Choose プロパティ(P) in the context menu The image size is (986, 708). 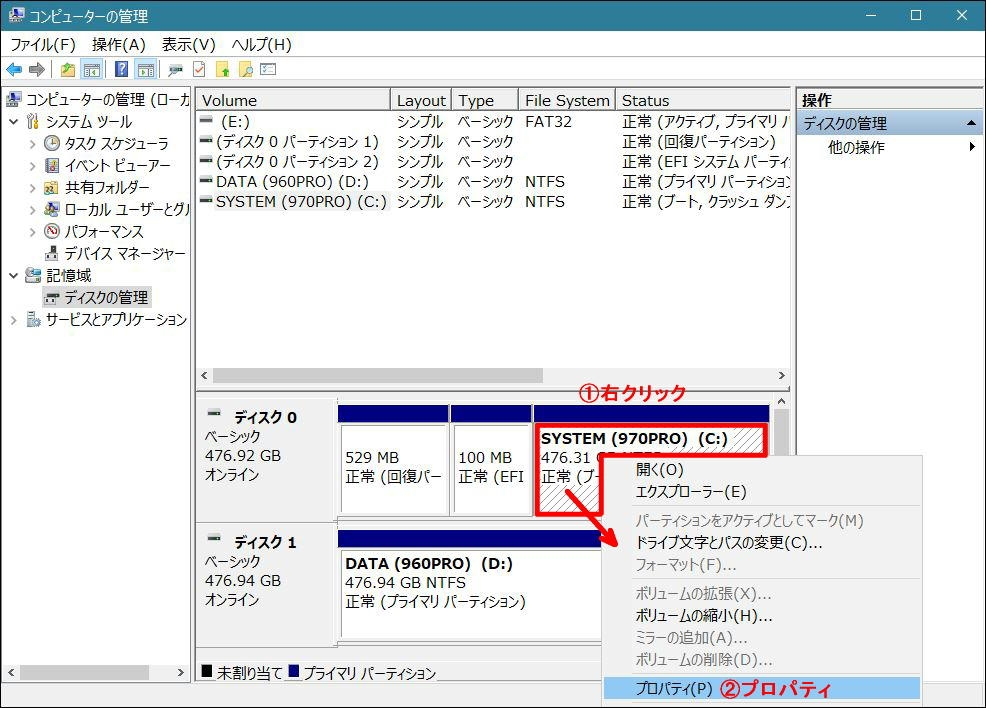(x=762, y=688)
